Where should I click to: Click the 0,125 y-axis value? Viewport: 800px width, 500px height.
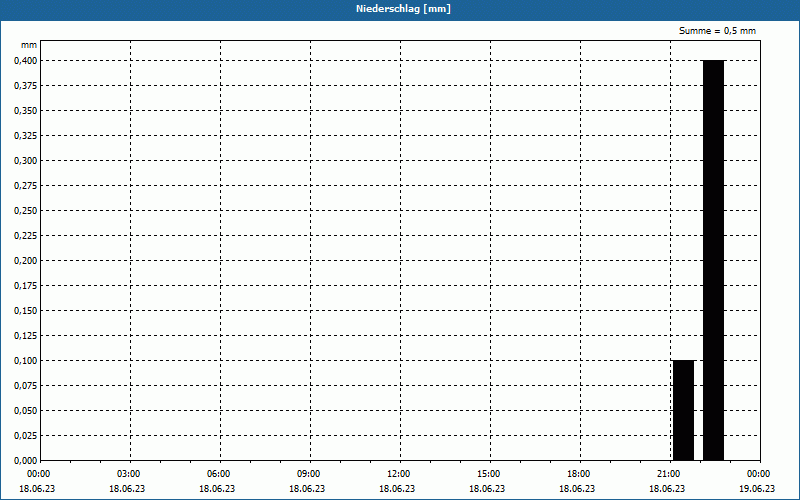click(26, 336)
